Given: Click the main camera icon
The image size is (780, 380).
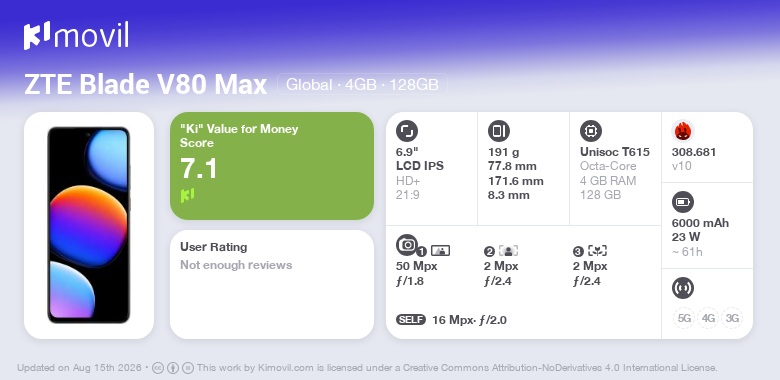Looking at the screenshot, I should pyautogui.click(x=407, y=245).
